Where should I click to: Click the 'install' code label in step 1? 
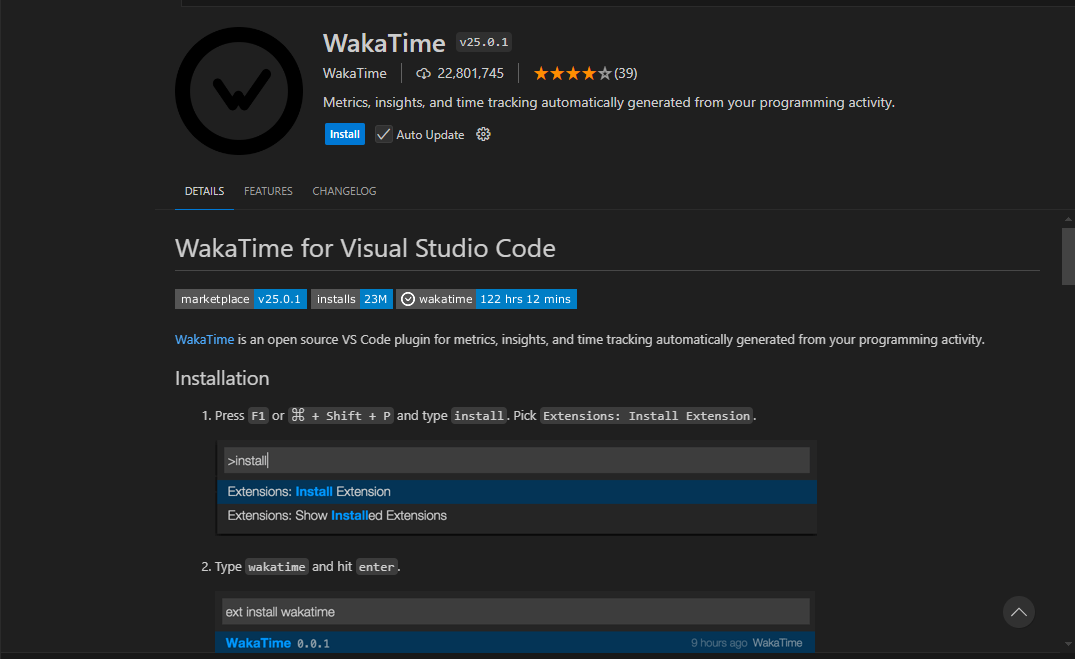coord(479,416)
